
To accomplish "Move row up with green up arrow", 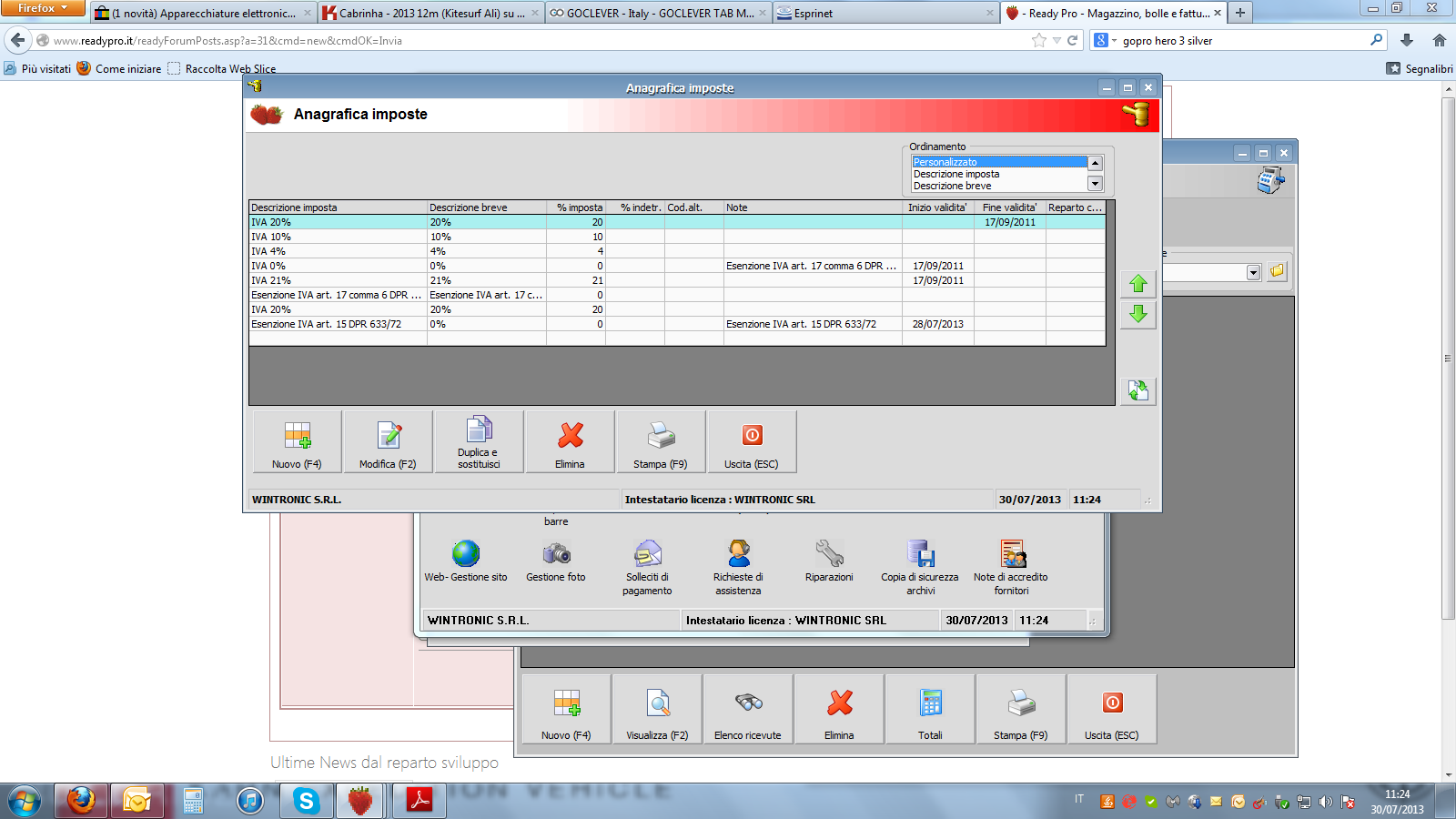I will pyautogui.click(x=1138, y=284).
